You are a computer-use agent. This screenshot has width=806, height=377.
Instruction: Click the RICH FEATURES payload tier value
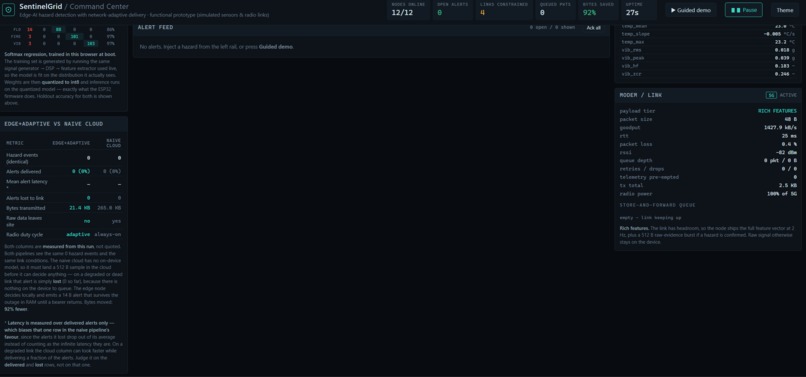[777, 111]
